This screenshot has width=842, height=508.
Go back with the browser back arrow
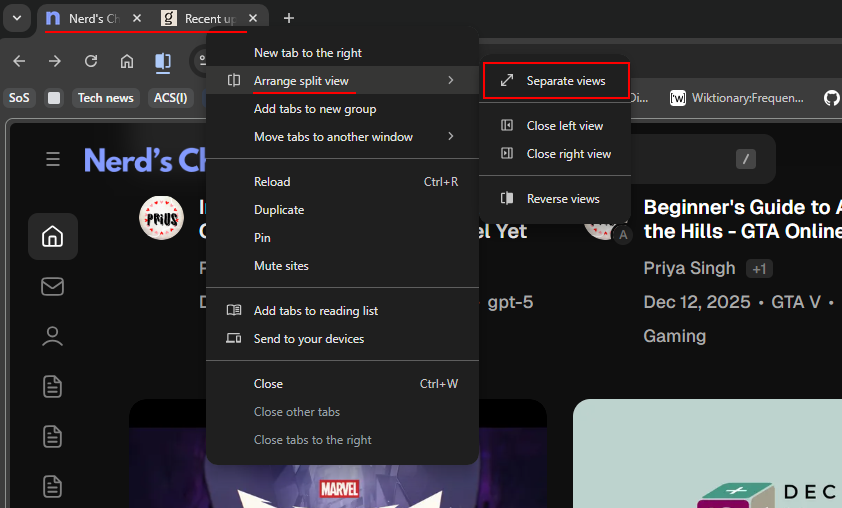19,61
